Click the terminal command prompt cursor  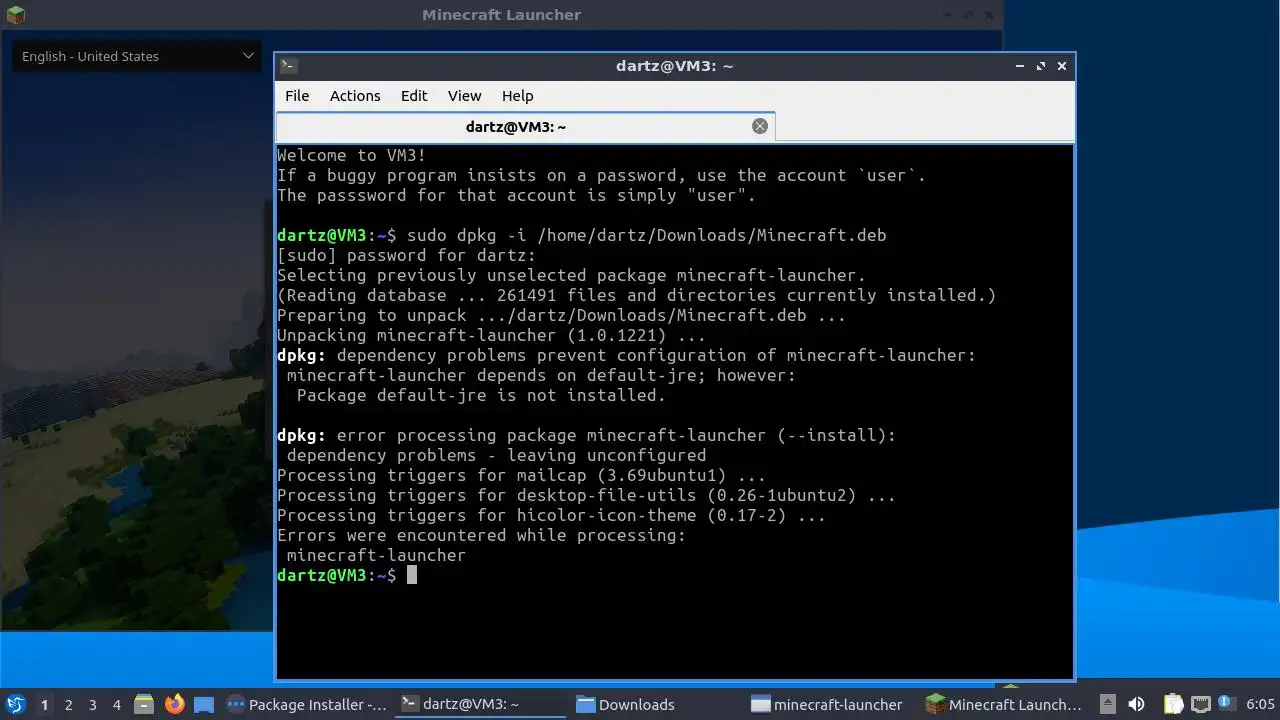pyautogui.click(x=411, y=575)
